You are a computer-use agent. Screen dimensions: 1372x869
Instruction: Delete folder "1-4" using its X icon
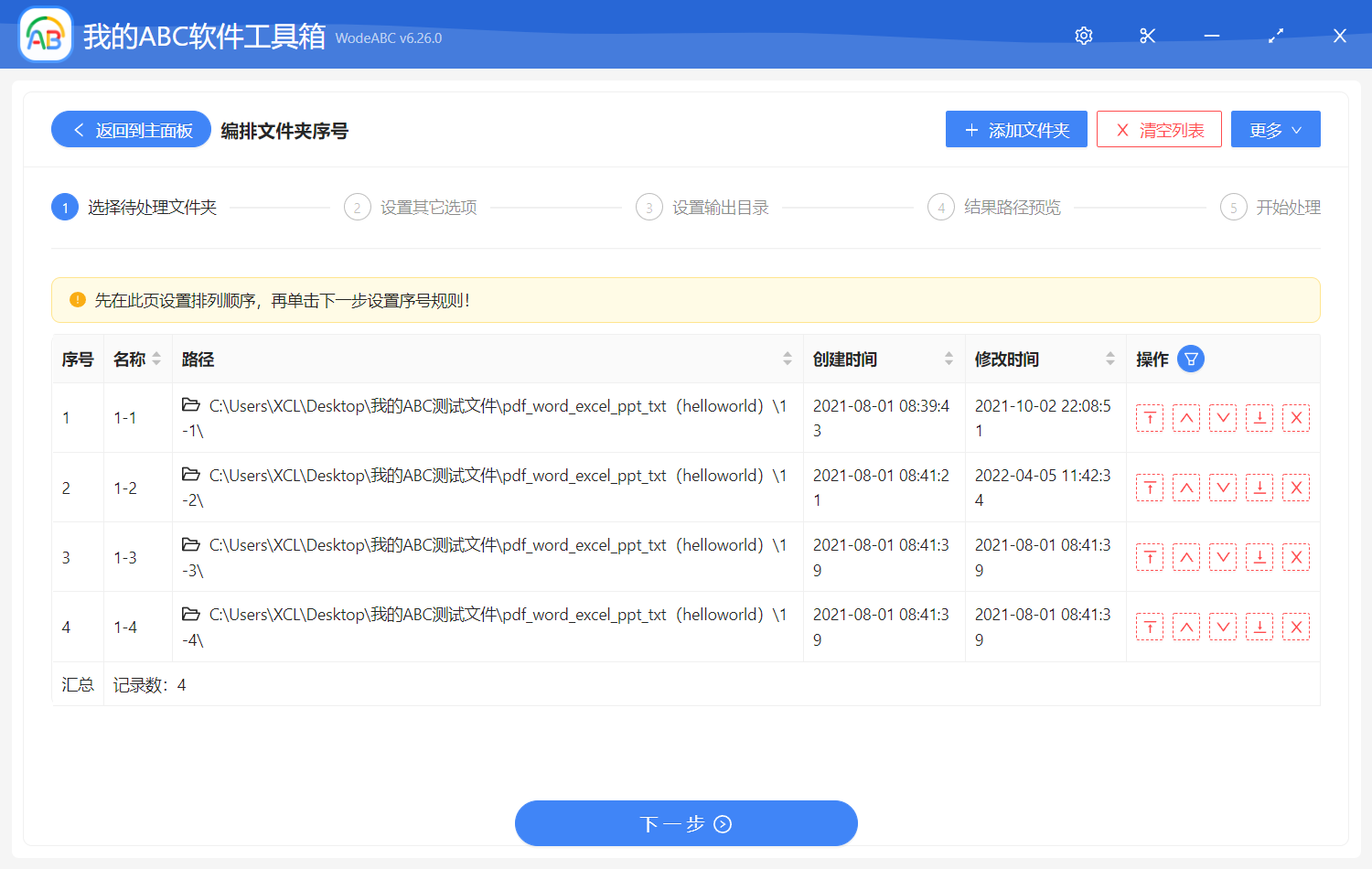pos(1296,626)
